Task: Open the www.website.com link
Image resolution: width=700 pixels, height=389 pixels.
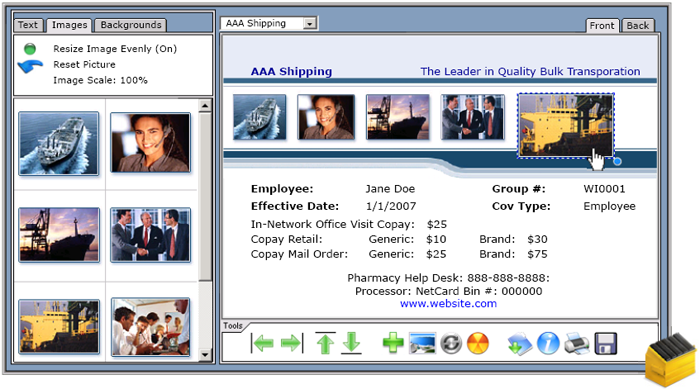Action: click(448, 304)
